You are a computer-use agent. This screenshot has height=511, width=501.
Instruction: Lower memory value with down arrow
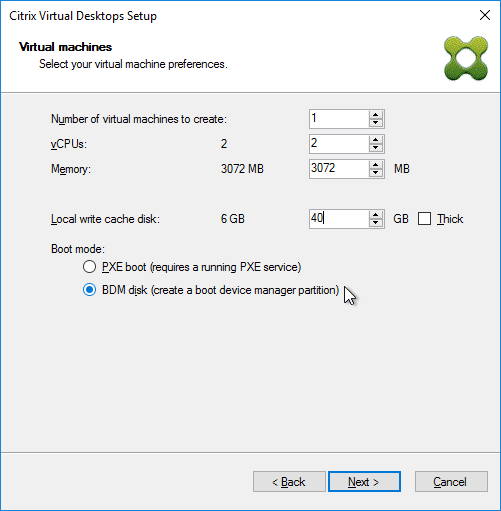point(376,173)
